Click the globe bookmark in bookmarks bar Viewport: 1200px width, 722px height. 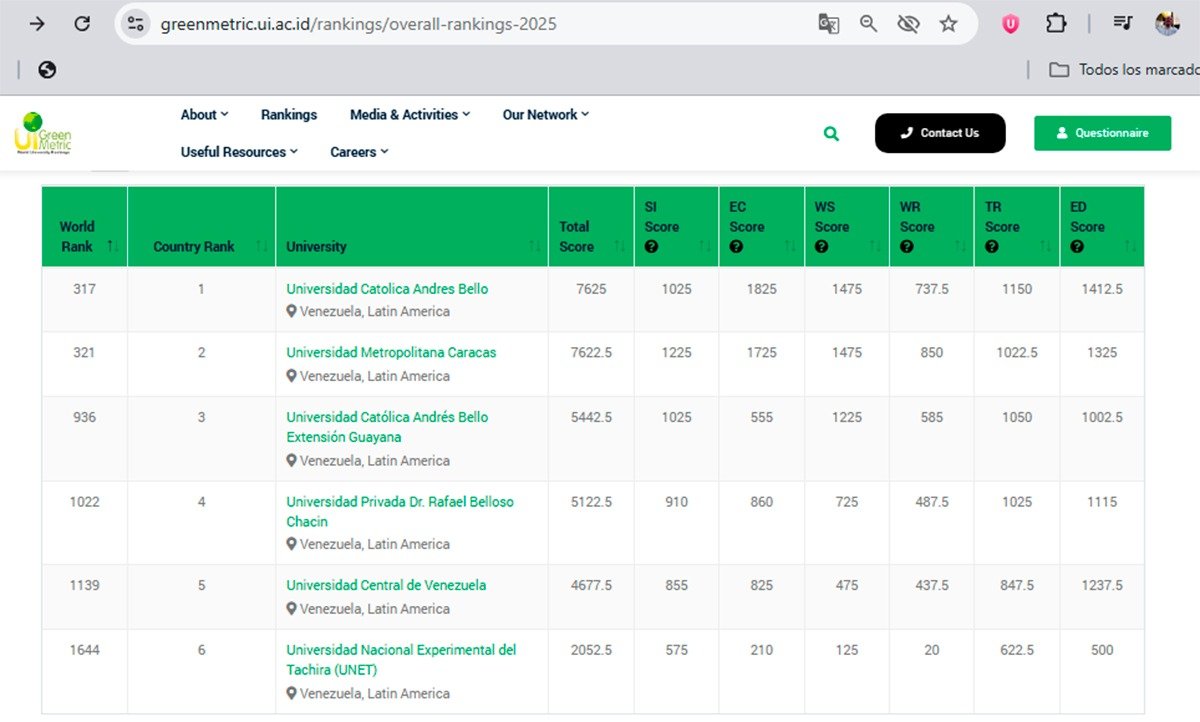point(47,69)
